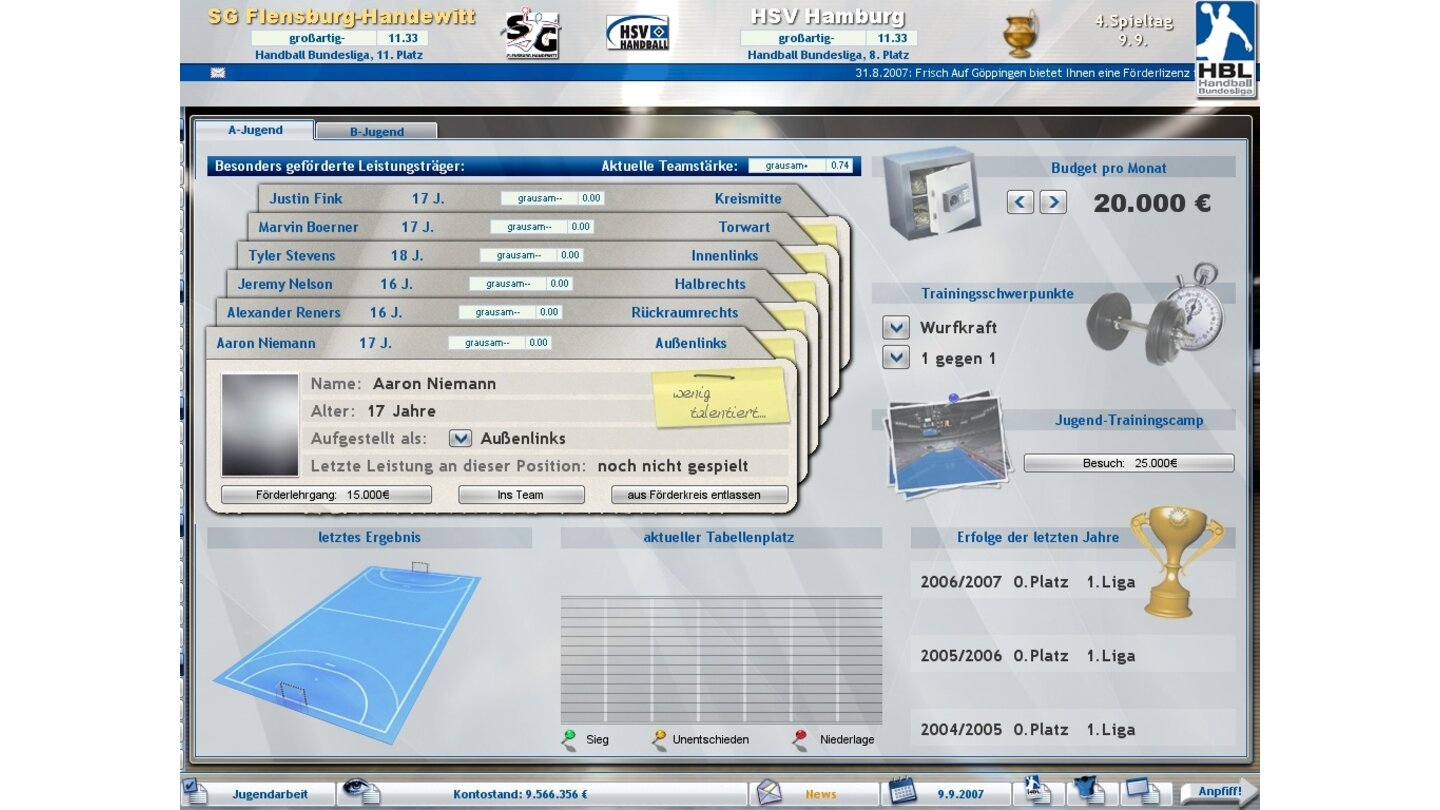Click the golden trophy in Erfolge section

pyautogui.click(x=1176, y=560)
